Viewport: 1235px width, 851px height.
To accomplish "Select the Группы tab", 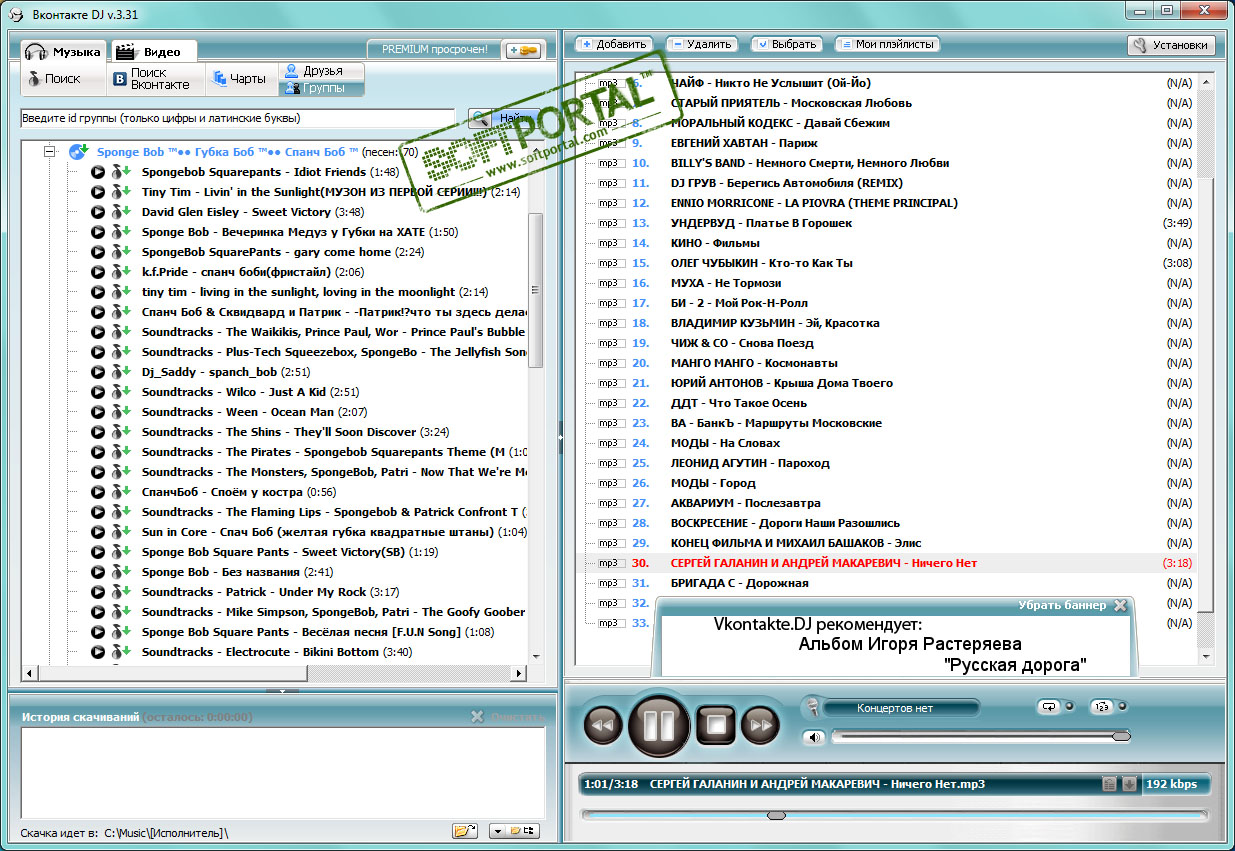I will (x=322, y=88).
